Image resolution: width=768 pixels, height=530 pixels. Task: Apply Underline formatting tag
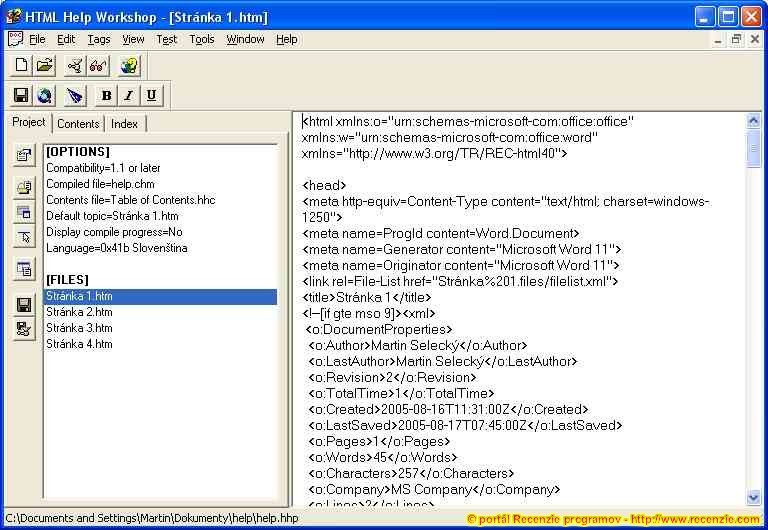(152, 96)
